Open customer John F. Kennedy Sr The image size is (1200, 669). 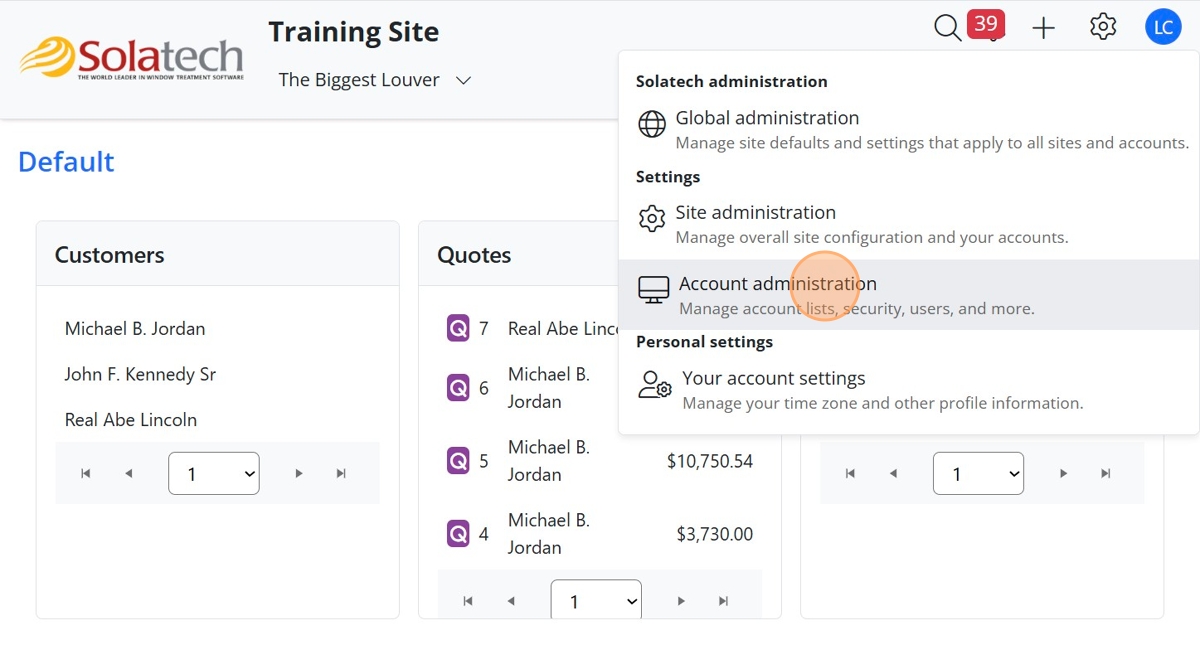click(x=140, y=374)
